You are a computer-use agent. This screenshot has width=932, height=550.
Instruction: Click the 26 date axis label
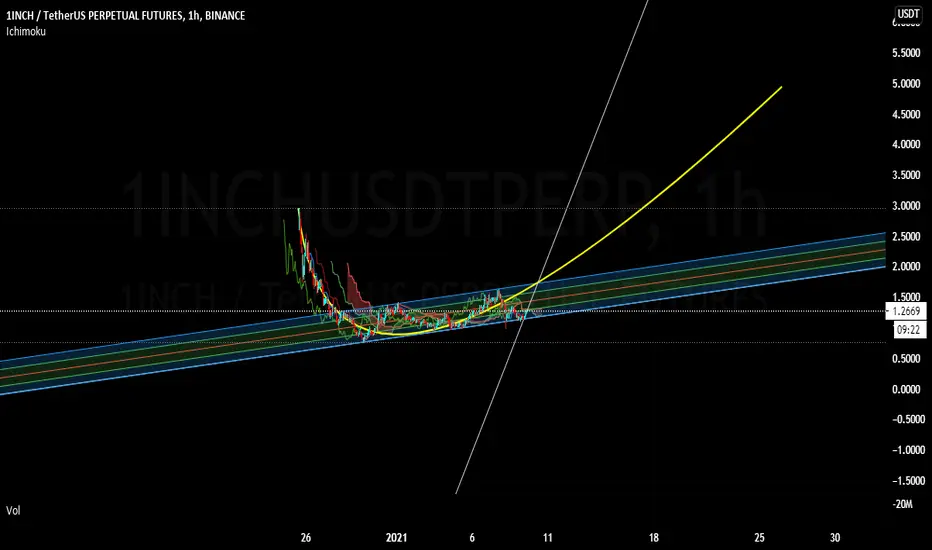[306, 538]
